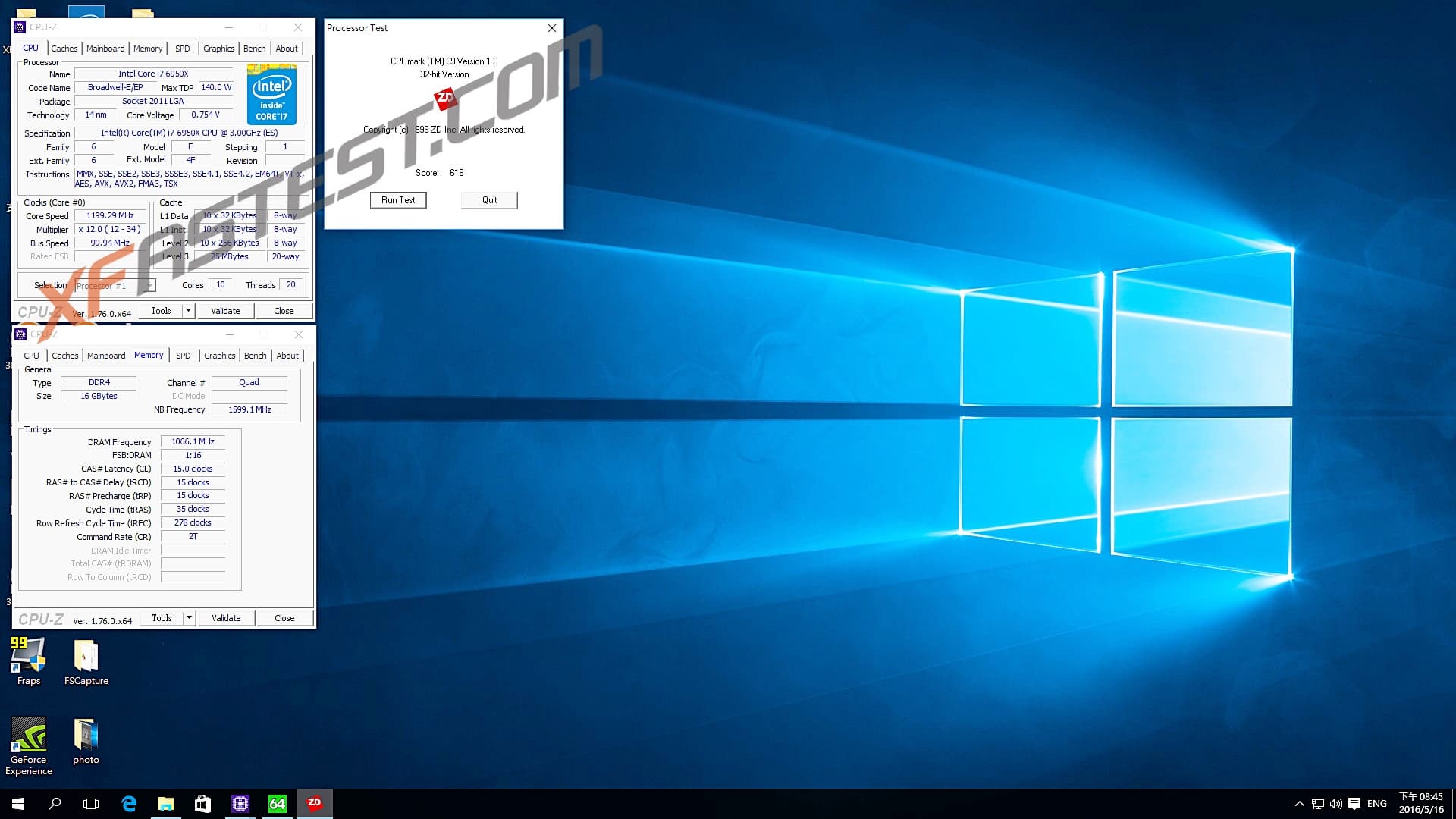
Task: Open Windows Store taskbar icon
Action: (202, 803)
